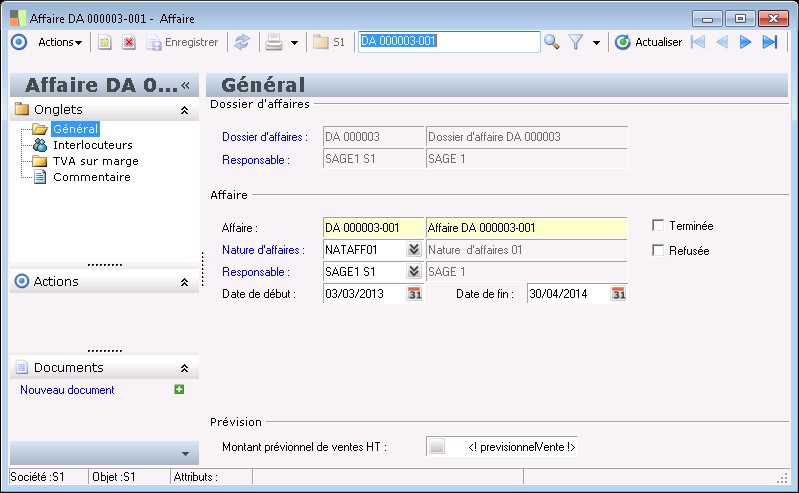Click the Affaire description field
The width and height of the screenshot is (799, 493).
coord(526,227)
